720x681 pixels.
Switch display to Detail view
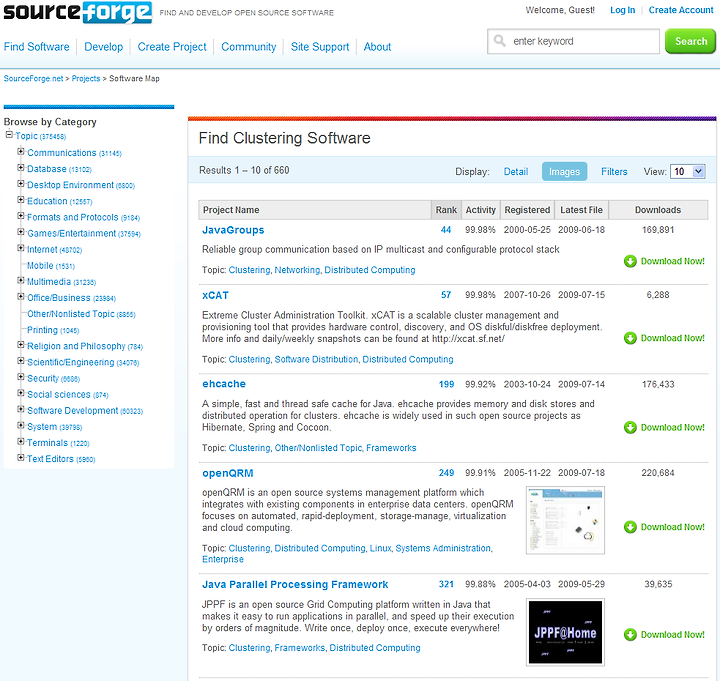(x=516, y=172)
